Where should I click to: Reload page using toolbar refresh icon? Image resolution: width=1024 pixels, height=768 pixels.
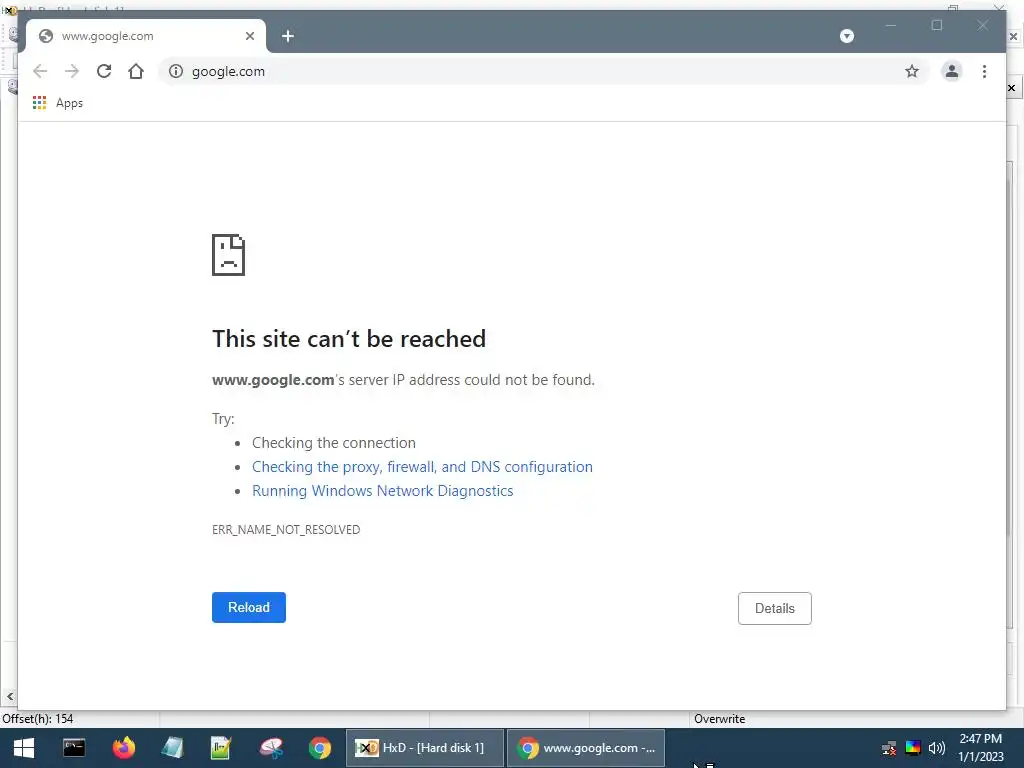pos(104,71)
